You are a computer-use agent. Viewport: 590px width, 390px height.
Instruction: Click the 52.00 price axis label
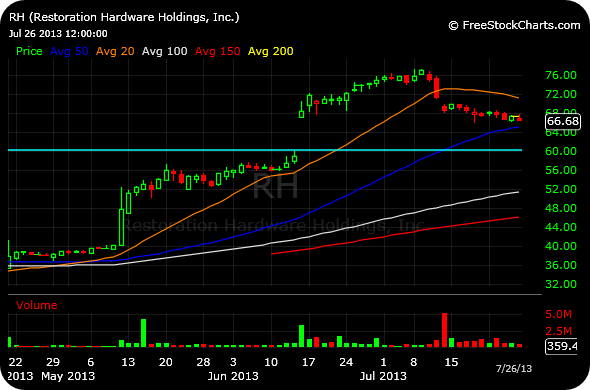(561, 189)
